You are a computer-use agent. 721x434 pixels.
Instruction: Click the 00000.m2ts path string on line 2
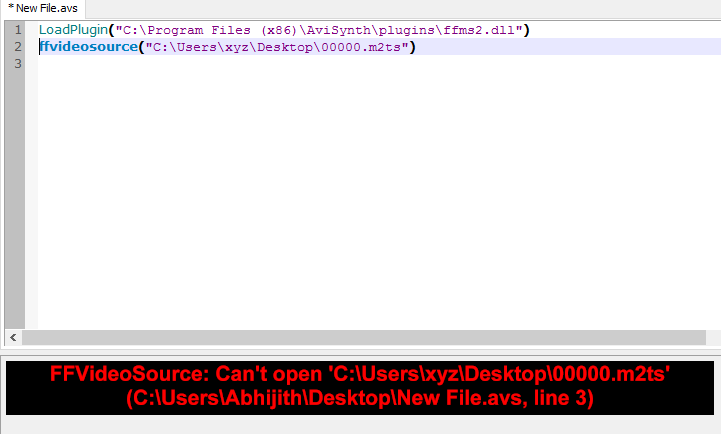pos(277,47)
